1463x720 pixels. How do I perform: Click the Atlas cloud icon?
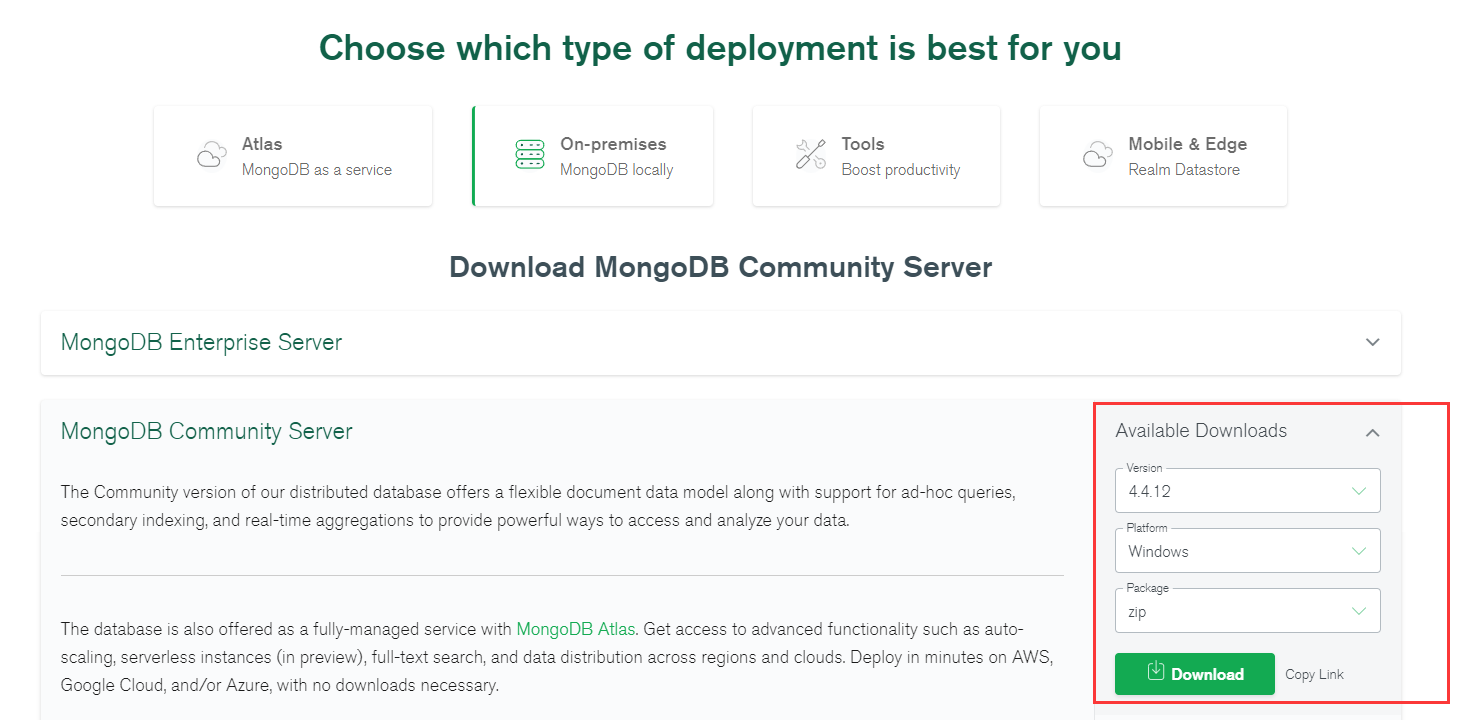pos(211,155)
